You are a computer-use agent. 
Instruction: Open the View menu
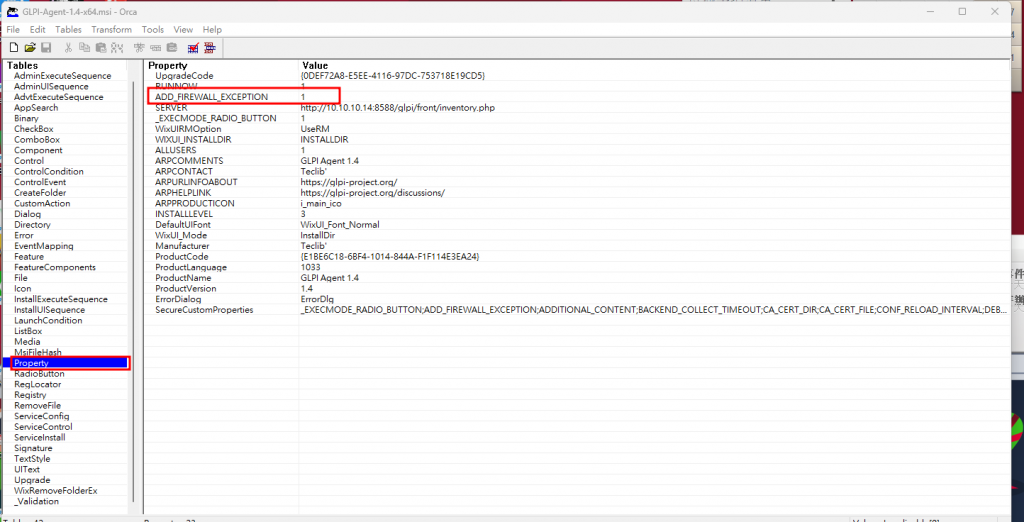coord(183,29)
